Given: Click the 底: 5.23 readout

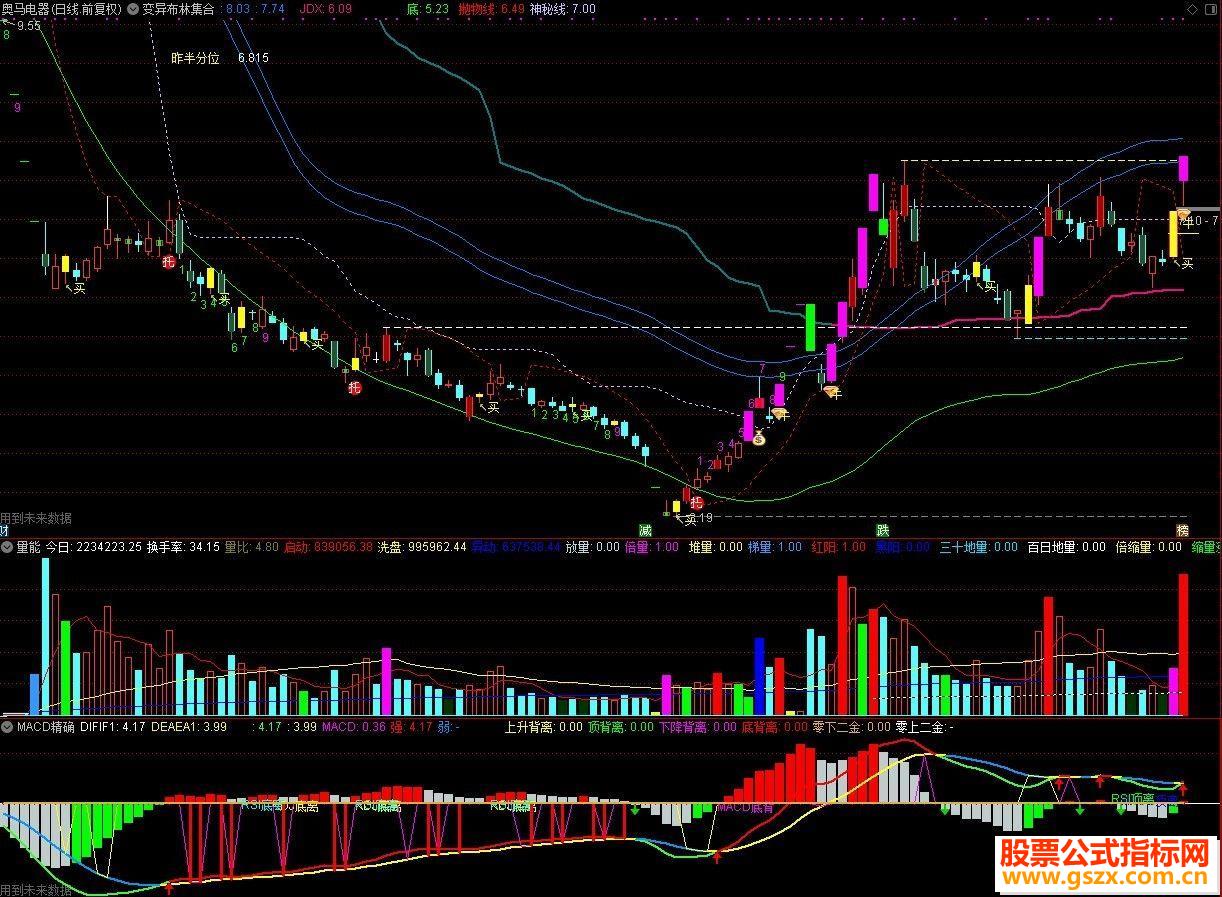Looking at the screenshot, I should (x=427, y=9).
